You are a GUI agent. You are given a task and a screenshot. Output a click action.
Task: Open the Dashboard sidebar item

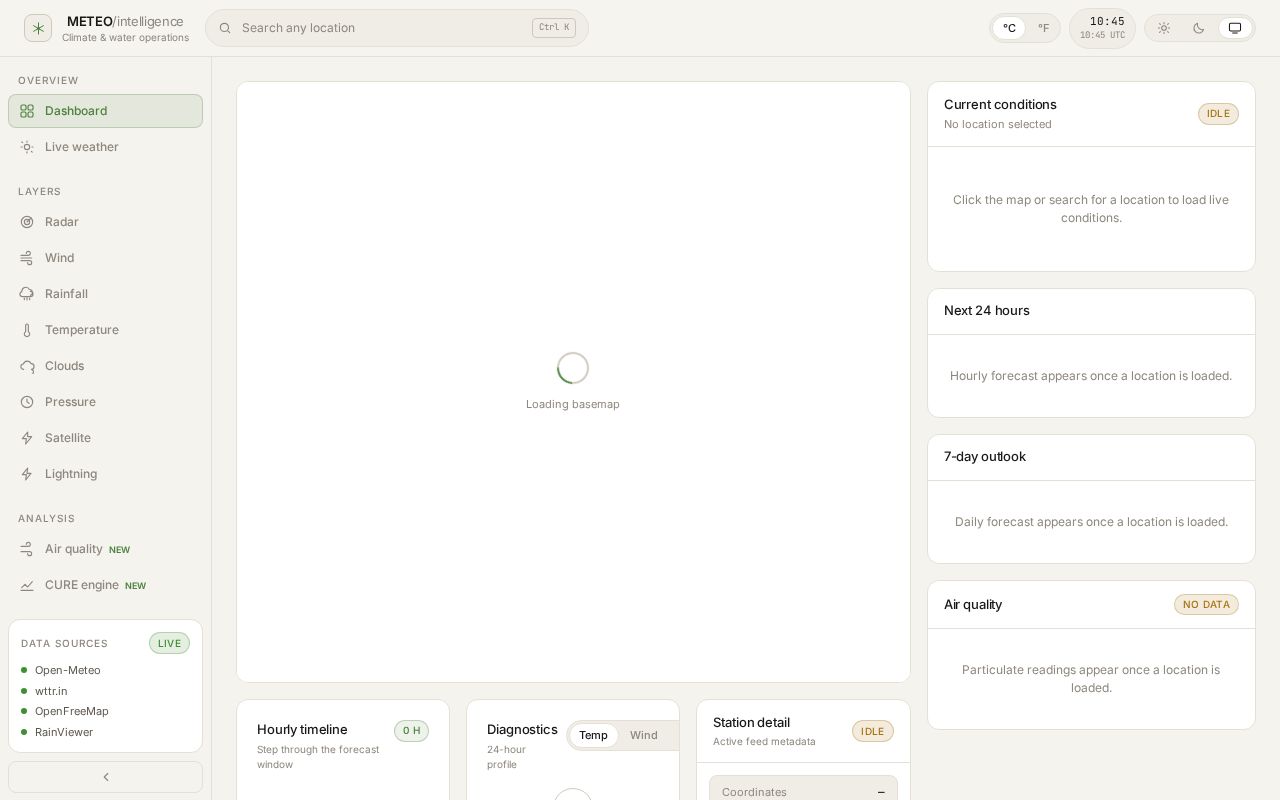point(105,111)
